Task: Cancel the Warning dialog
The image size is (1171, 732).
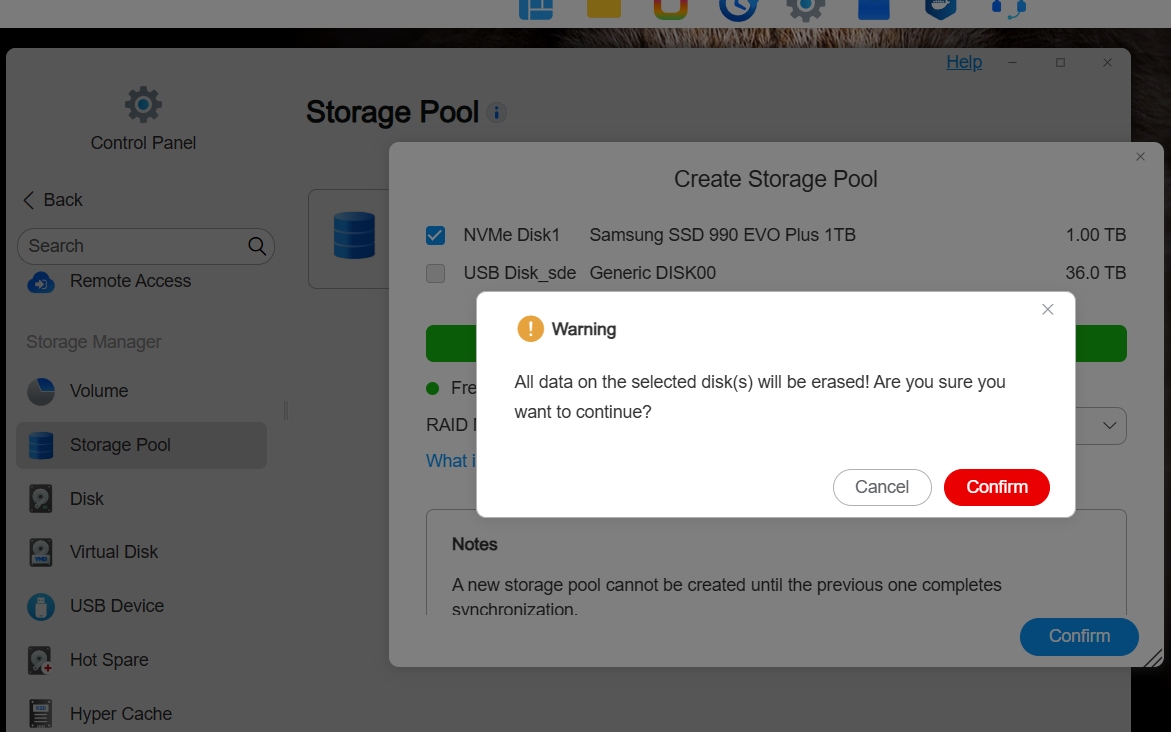Action: tap(882, 487)
